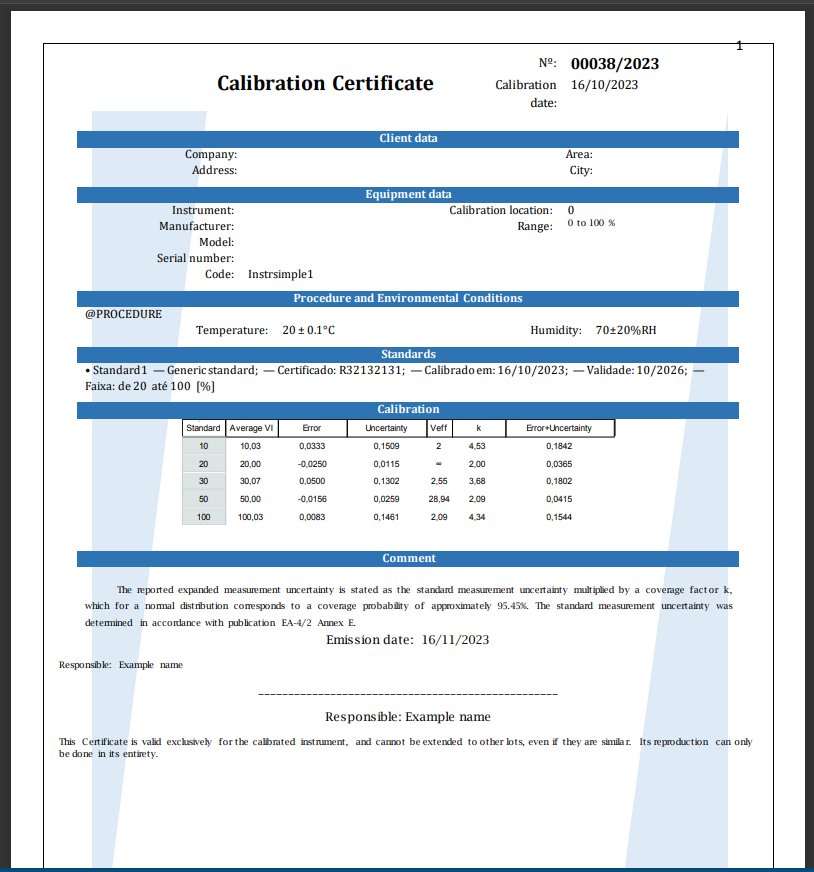Click the Error+Uncertainty column header
Viewport: 814px width, 872px height.
[x=559, y=428]
